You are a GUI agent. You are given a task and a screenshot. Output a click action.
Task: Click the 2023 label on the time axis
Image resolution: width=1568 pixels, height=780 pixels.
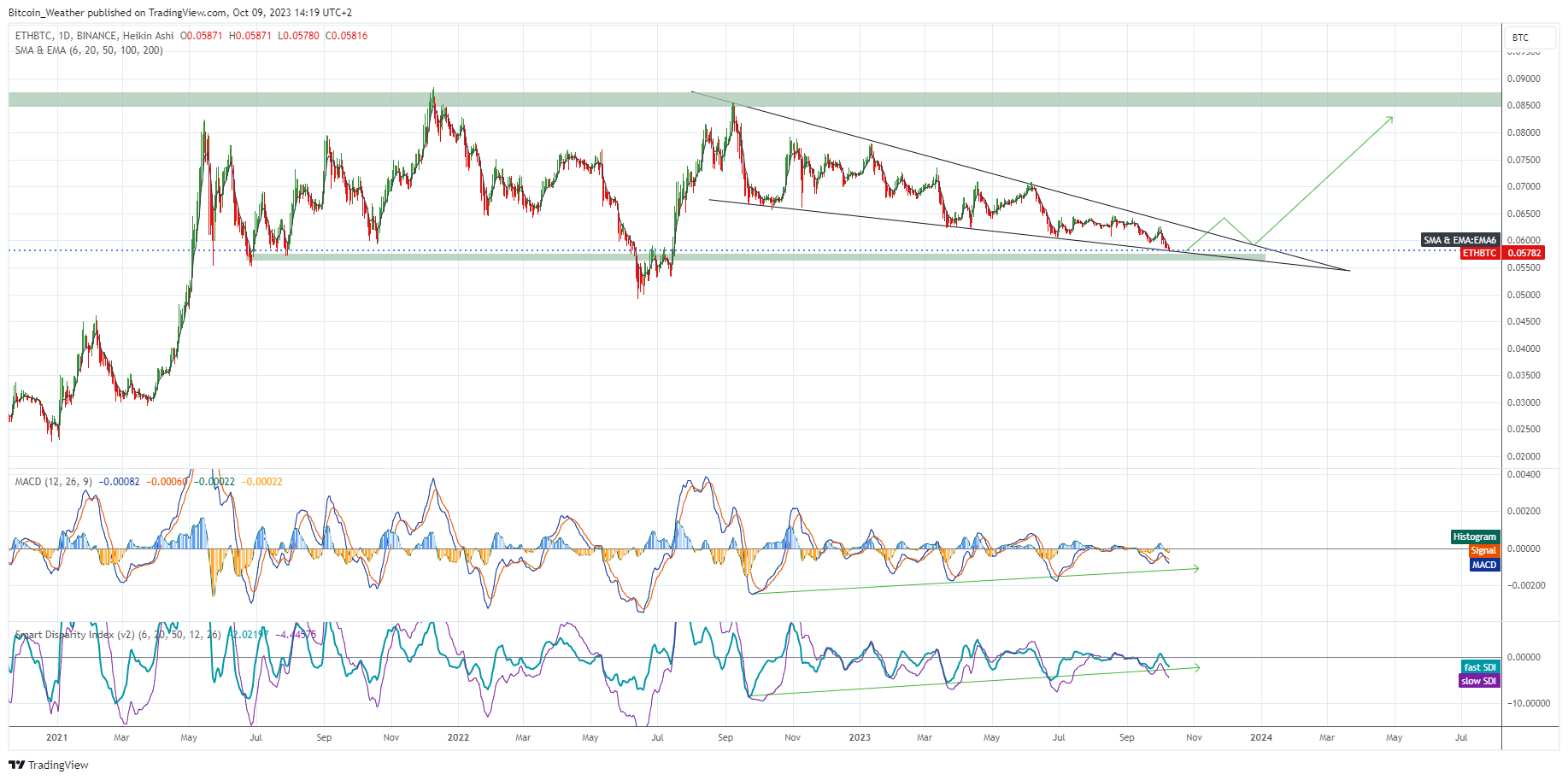coord(860,737)
